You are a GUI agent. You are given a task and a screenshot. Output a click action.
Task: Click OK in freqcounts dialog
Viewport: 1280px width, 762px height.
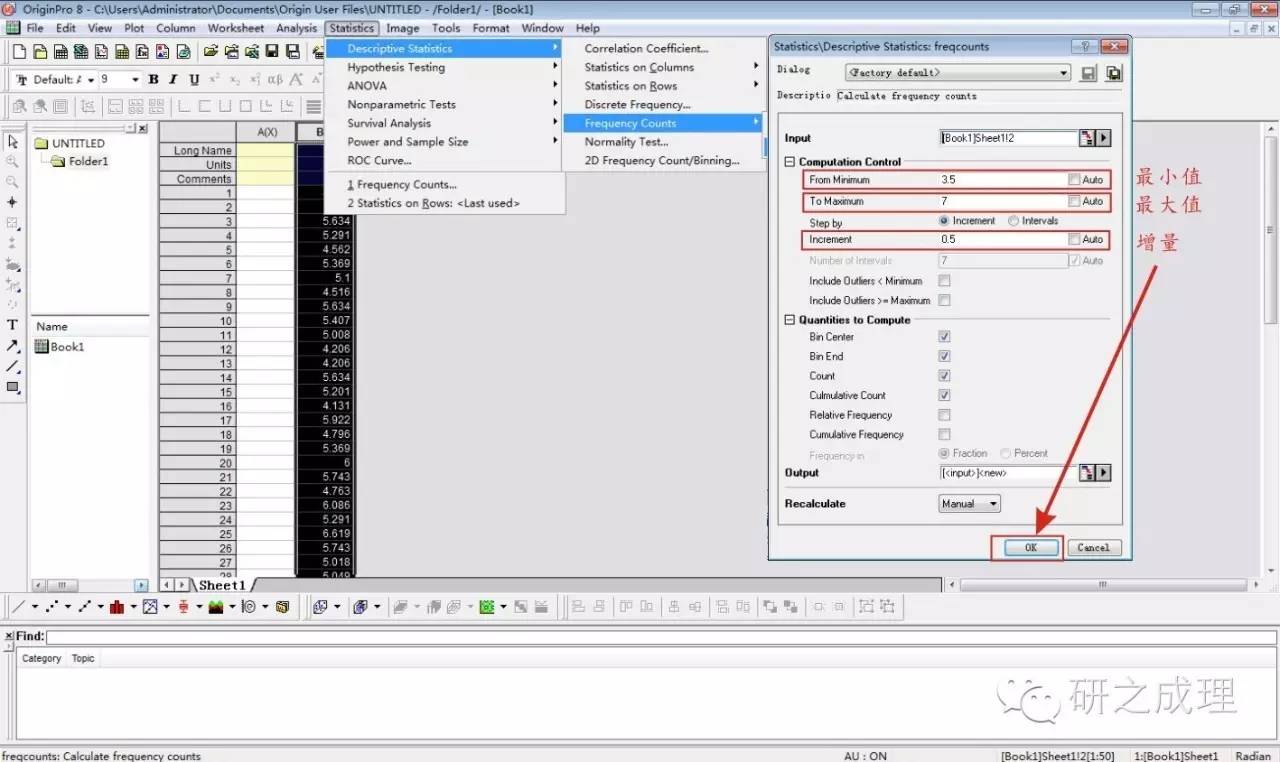[1031, 548]
